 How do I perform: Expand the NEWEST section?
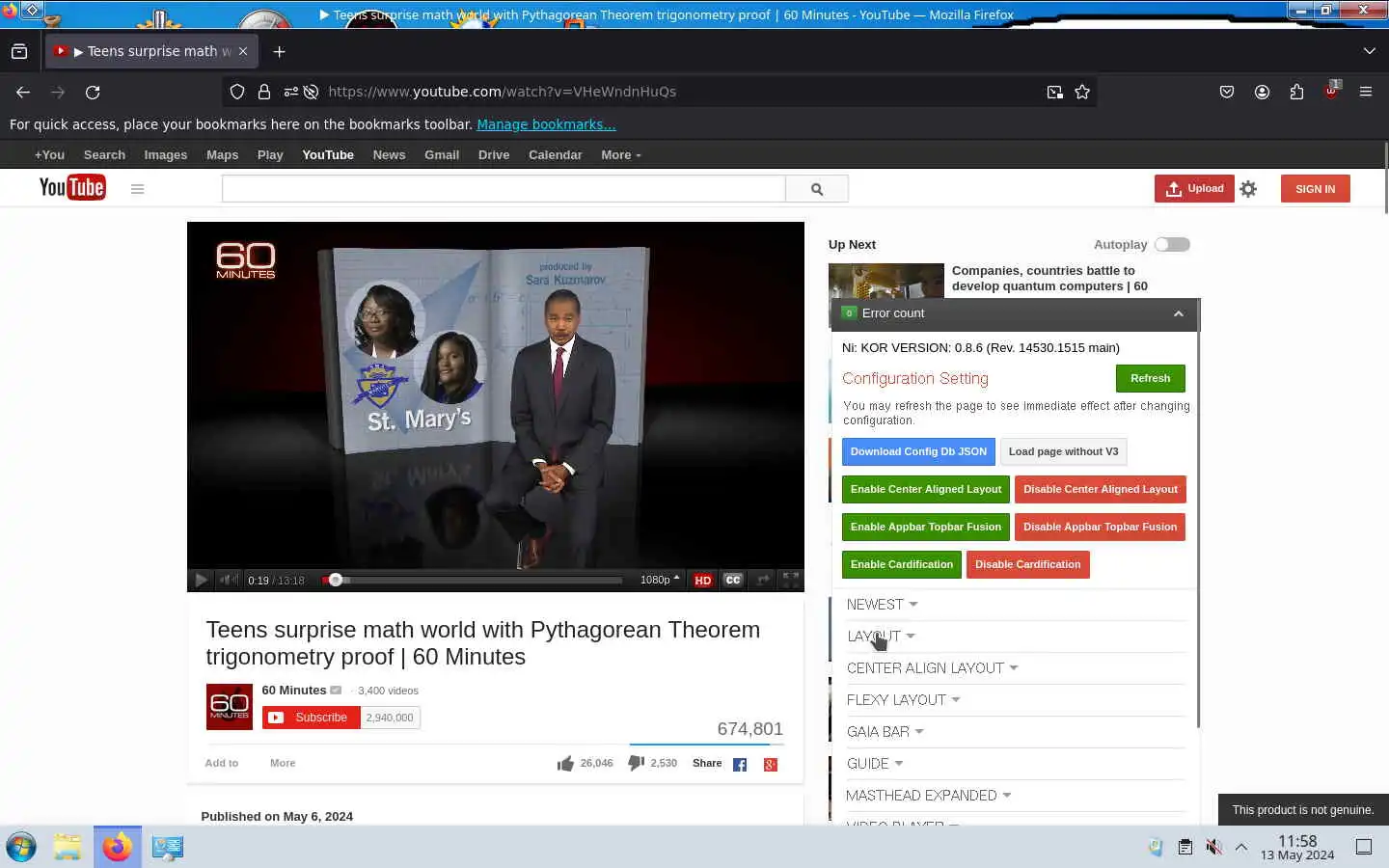[x=882, y=605]
